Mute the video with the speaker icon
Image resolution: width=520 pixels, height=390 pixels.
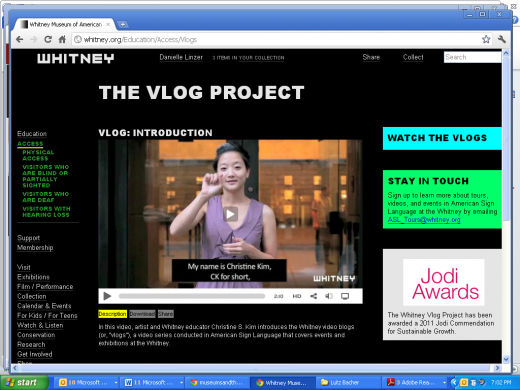coord(329,296)
